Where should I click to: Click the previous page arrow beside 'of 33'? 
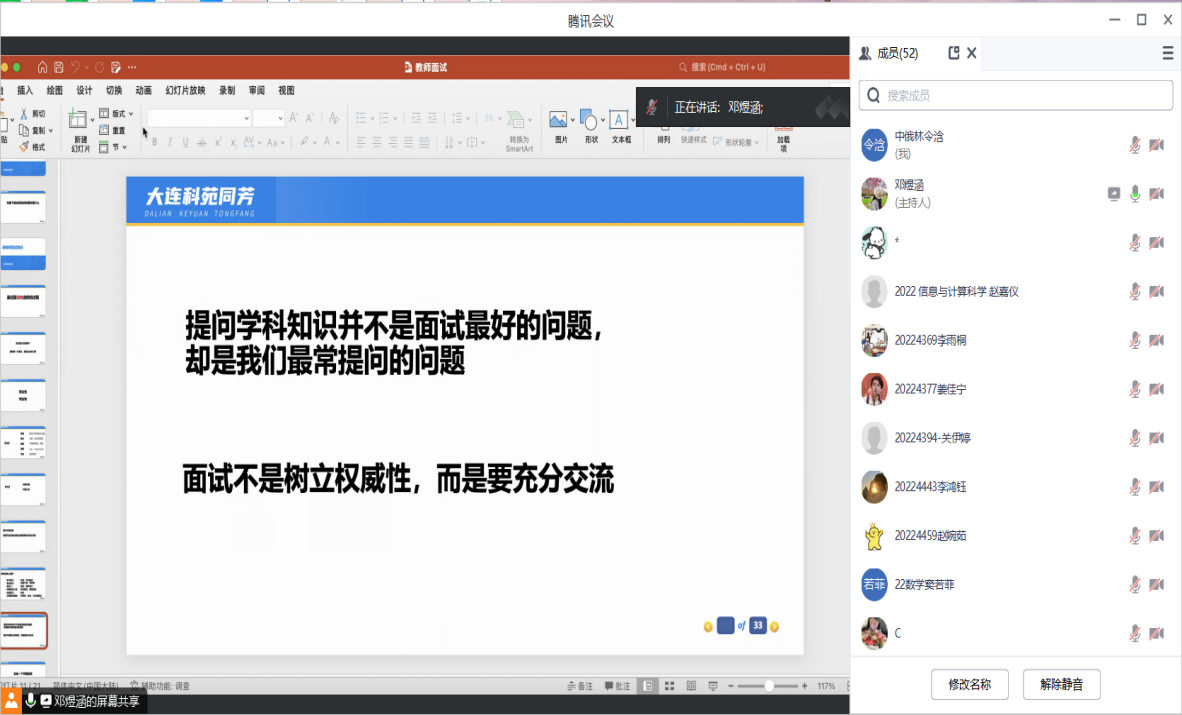click(708, 627)
